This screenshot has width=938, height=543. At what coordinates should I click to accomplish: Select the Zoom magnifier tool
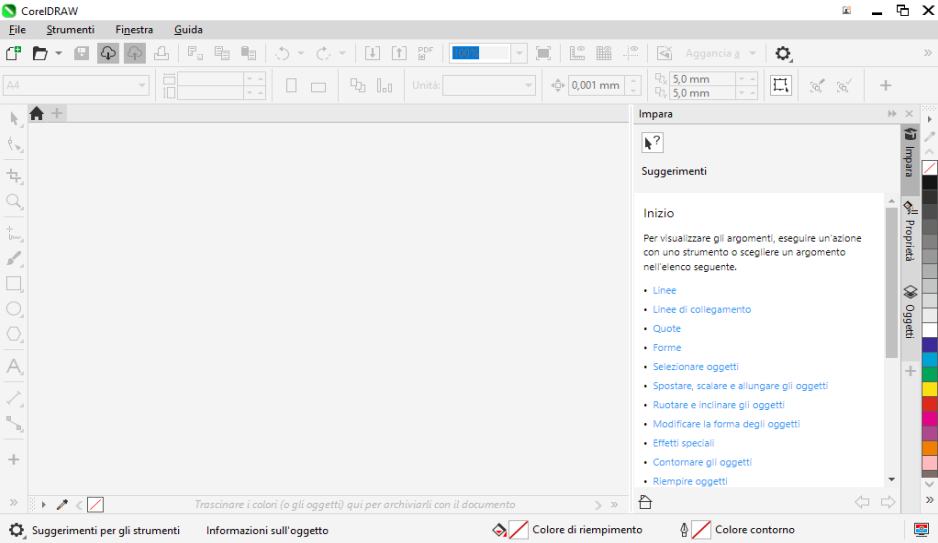(14, 202)
